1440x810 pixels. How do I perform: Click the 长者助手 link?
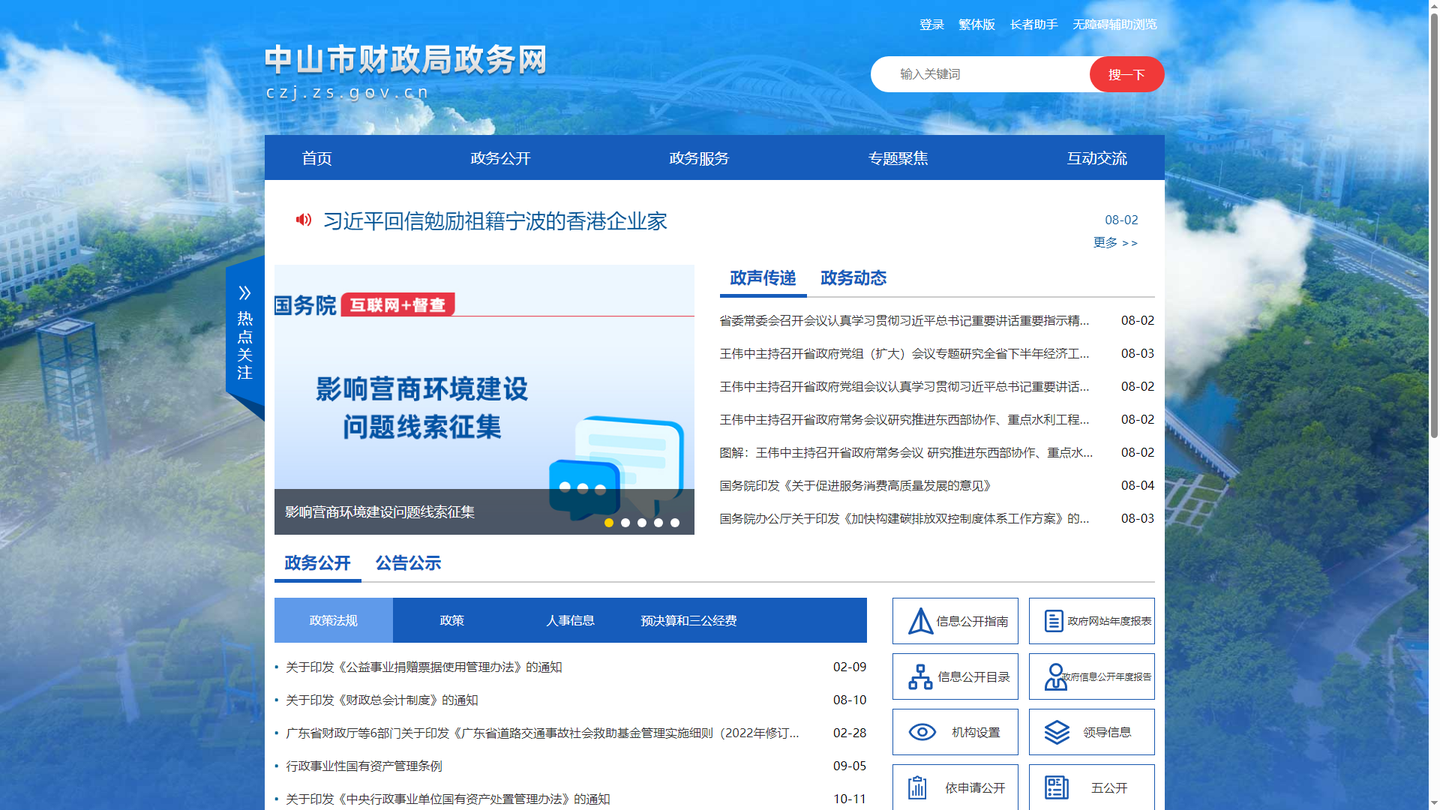(1034, 24)
